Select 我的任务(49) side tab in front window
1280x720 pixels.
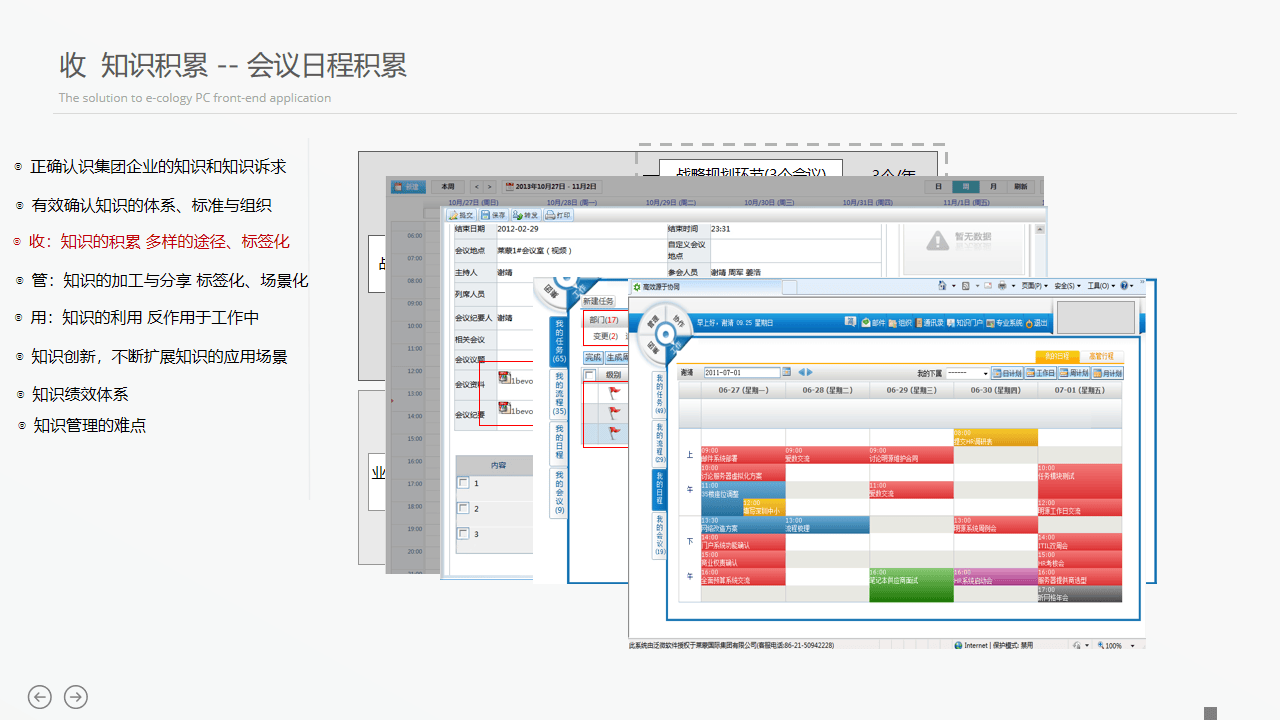pos(660,394)
